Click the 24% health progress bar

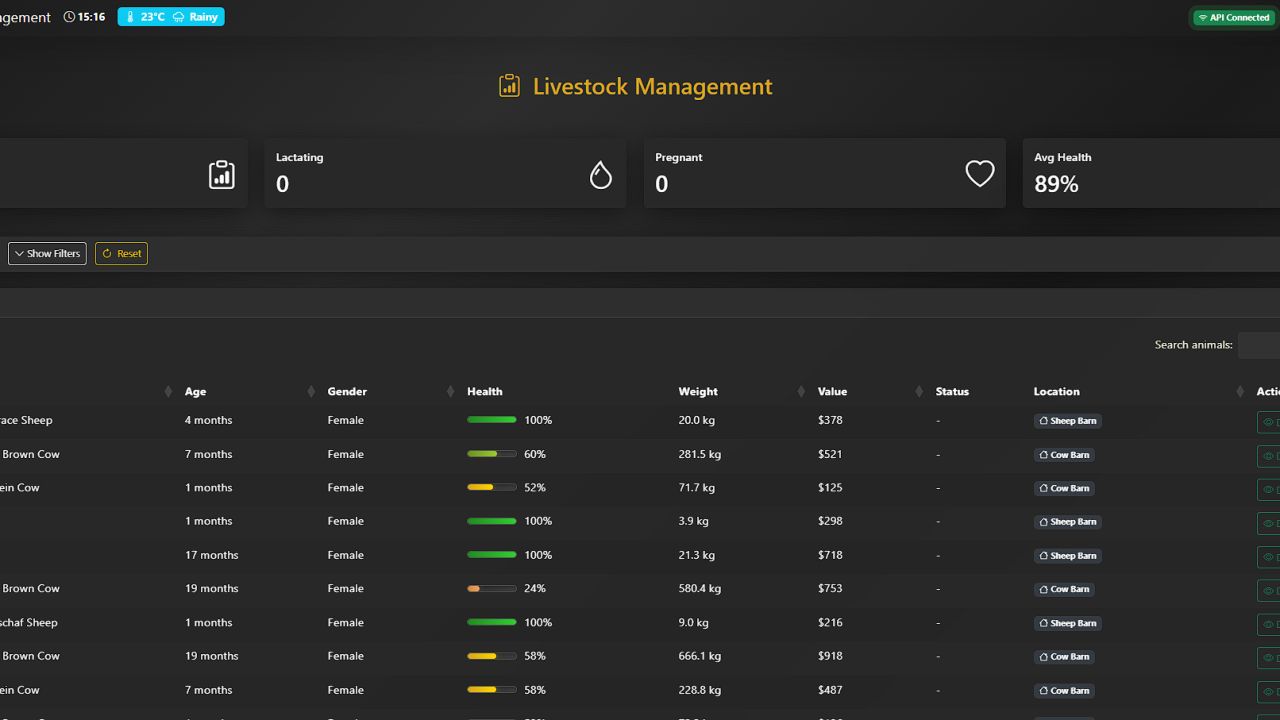(491, 589)
